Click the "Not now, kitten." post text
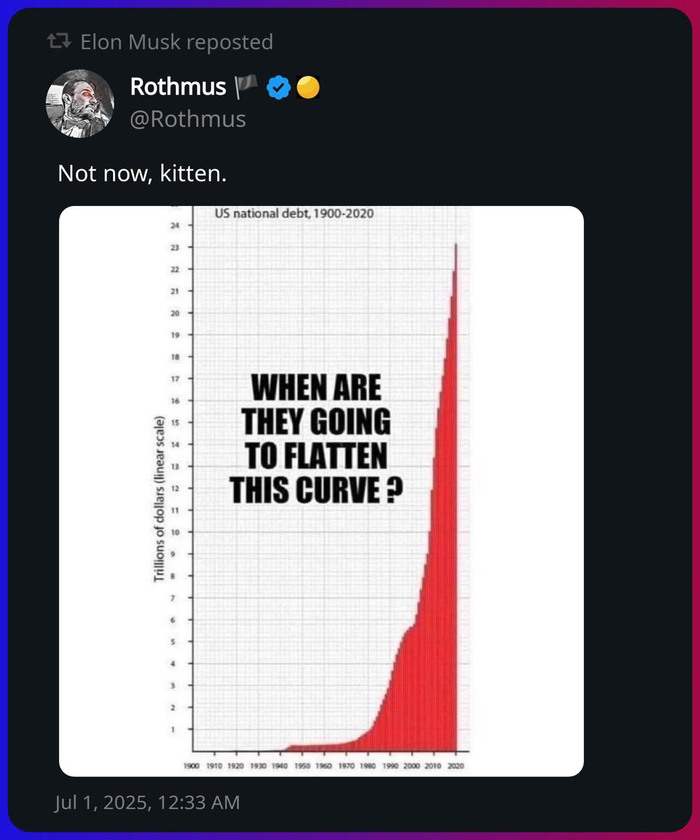Viewport: 700px width, 840px height. pos(142,174)
